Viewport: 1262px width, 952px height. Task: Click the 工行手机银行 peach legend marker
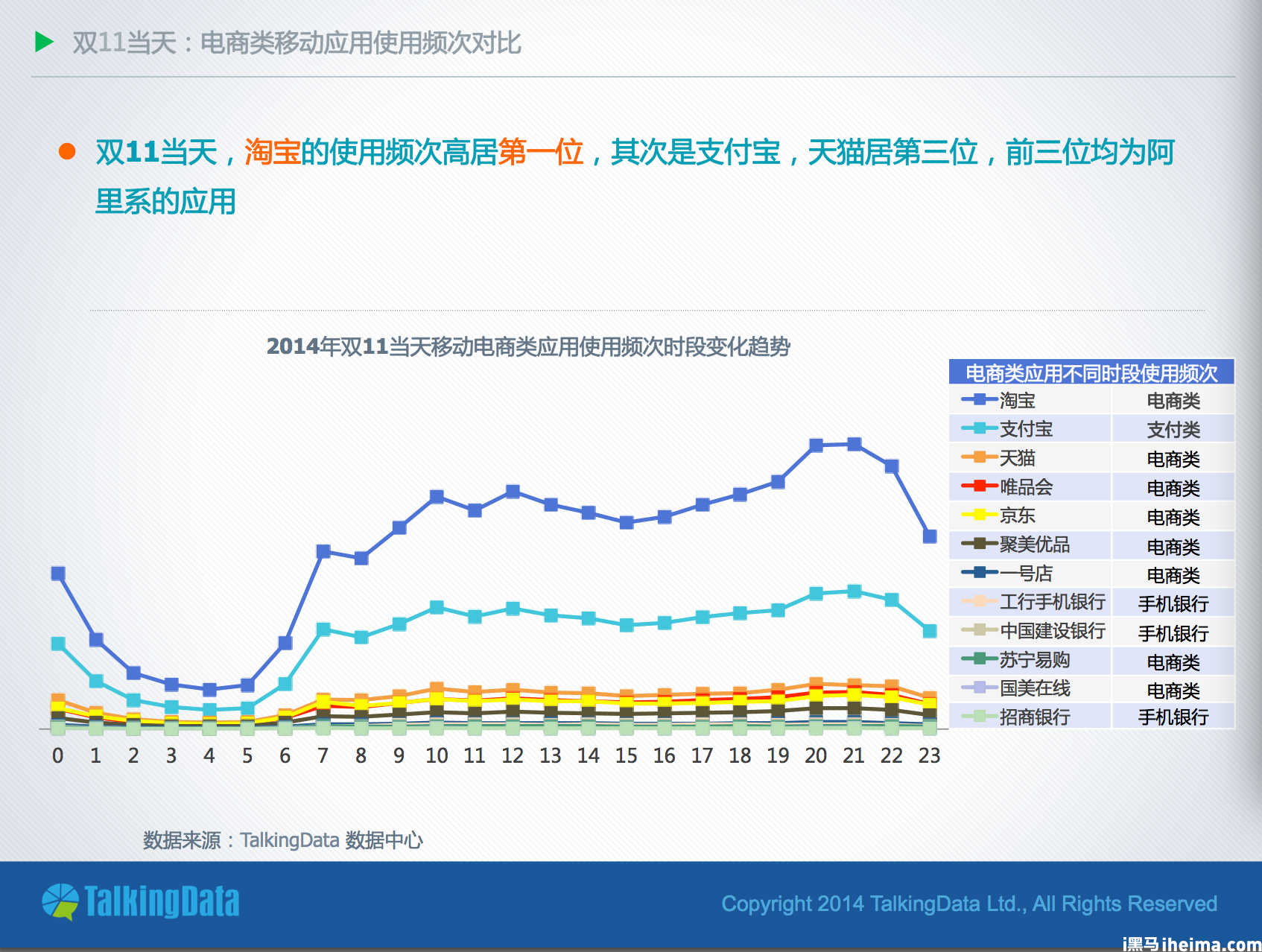tap(980, 601)
